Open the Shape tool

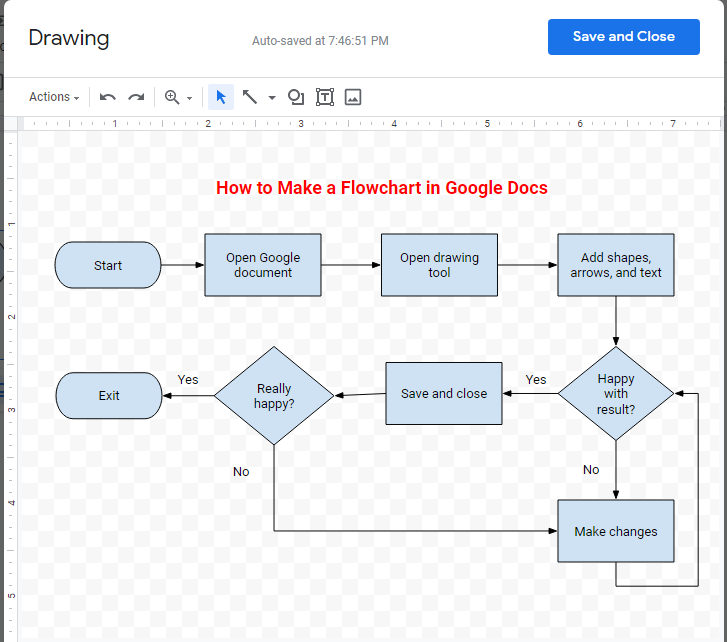[x=296, y=97]
